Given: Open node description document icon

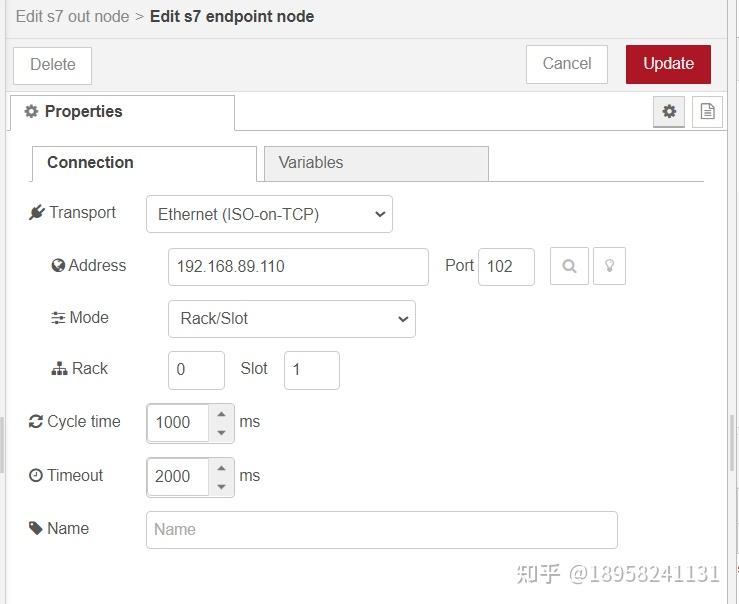Looking at the screenshot, I should coord(707,112).
